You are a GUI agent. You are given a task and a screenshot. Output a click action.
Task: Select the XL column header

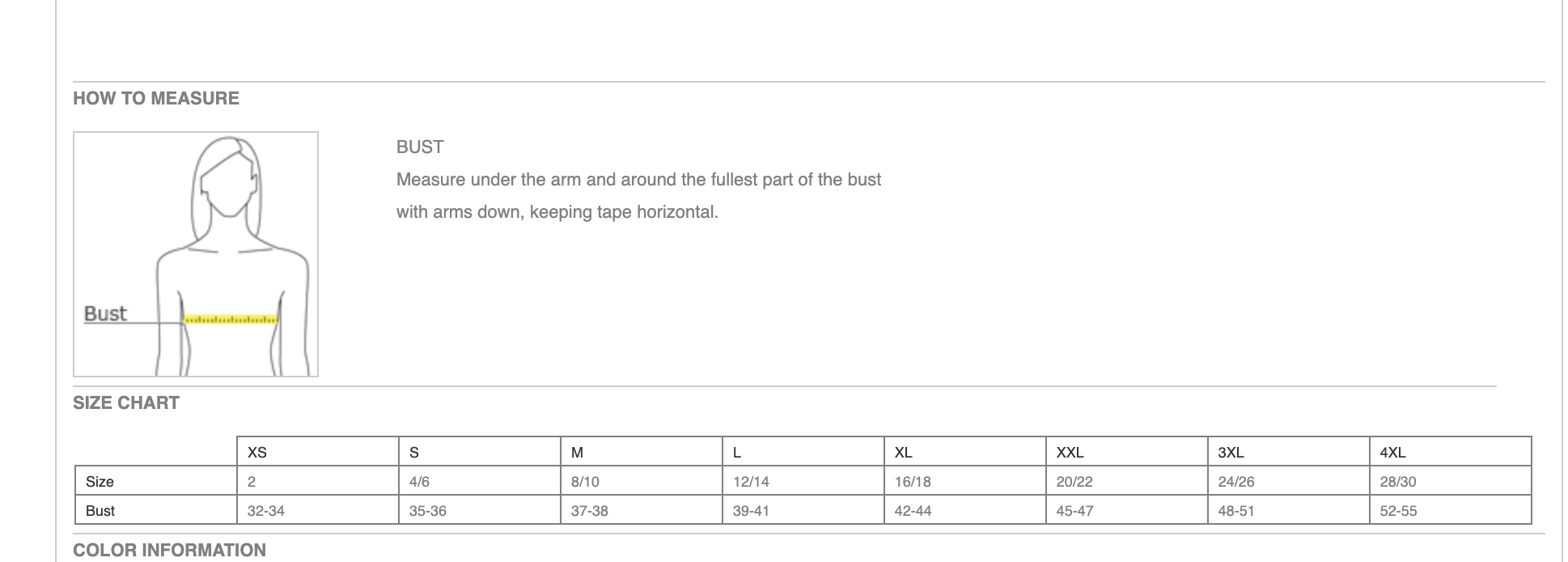coord(965,452)
